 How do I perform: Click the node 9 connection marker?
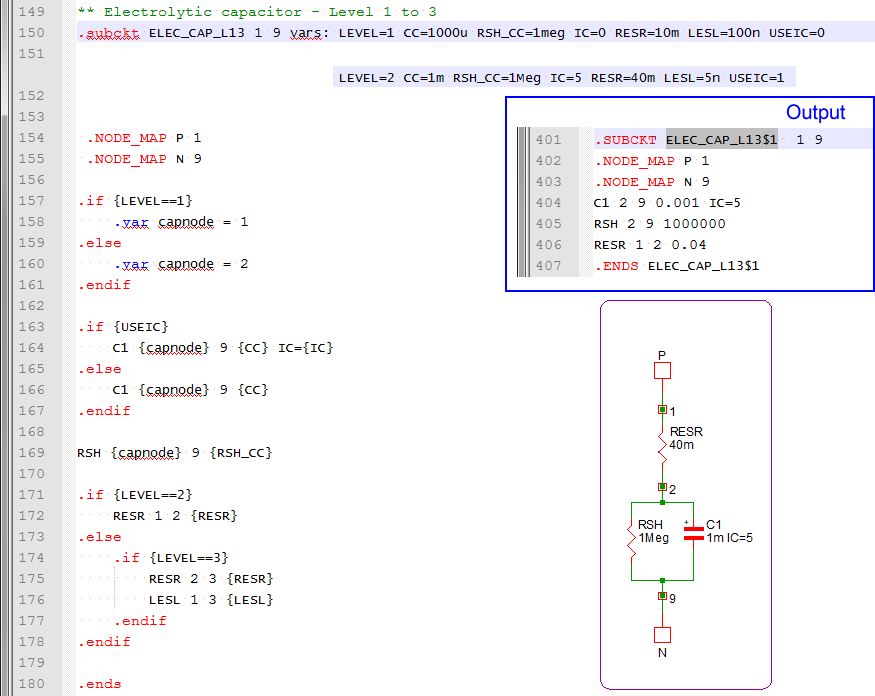[661, 596]
